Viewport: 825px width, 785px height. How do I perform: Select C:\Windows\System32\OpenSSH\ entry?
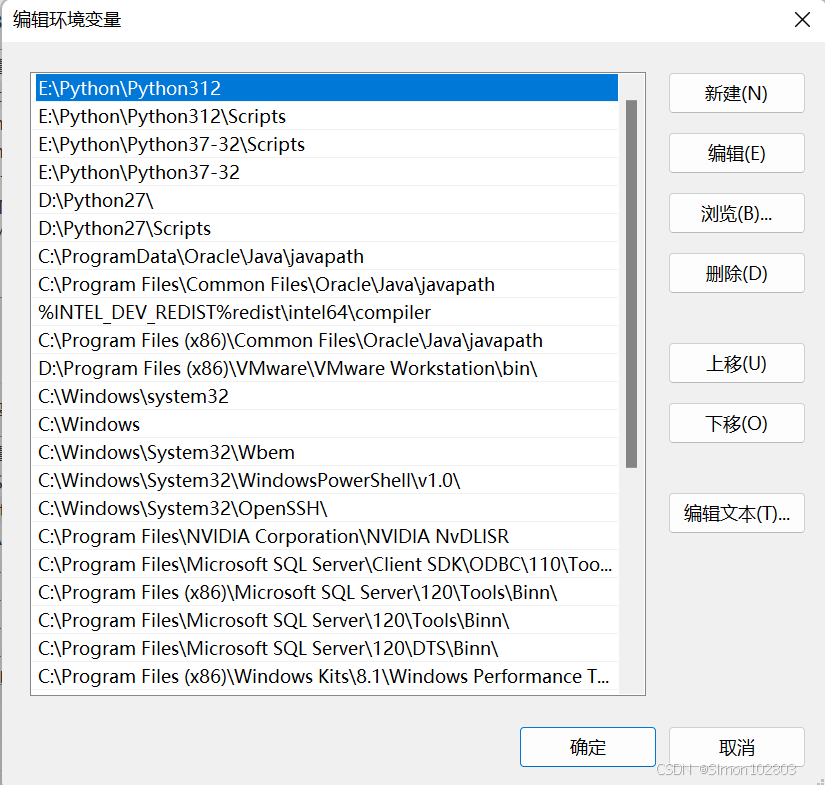(x=327, y=508)
